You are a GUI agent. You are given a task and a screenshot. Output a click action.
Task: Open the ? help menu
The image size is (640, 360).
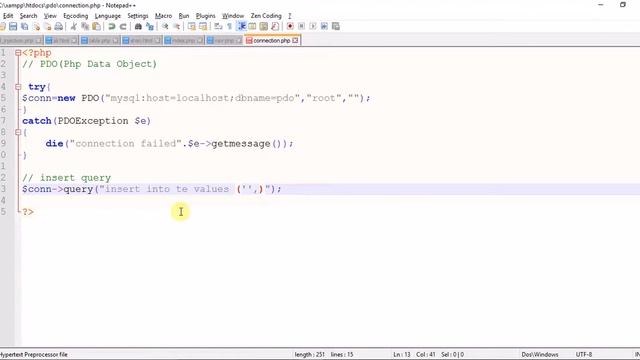(x=289, y=16)
